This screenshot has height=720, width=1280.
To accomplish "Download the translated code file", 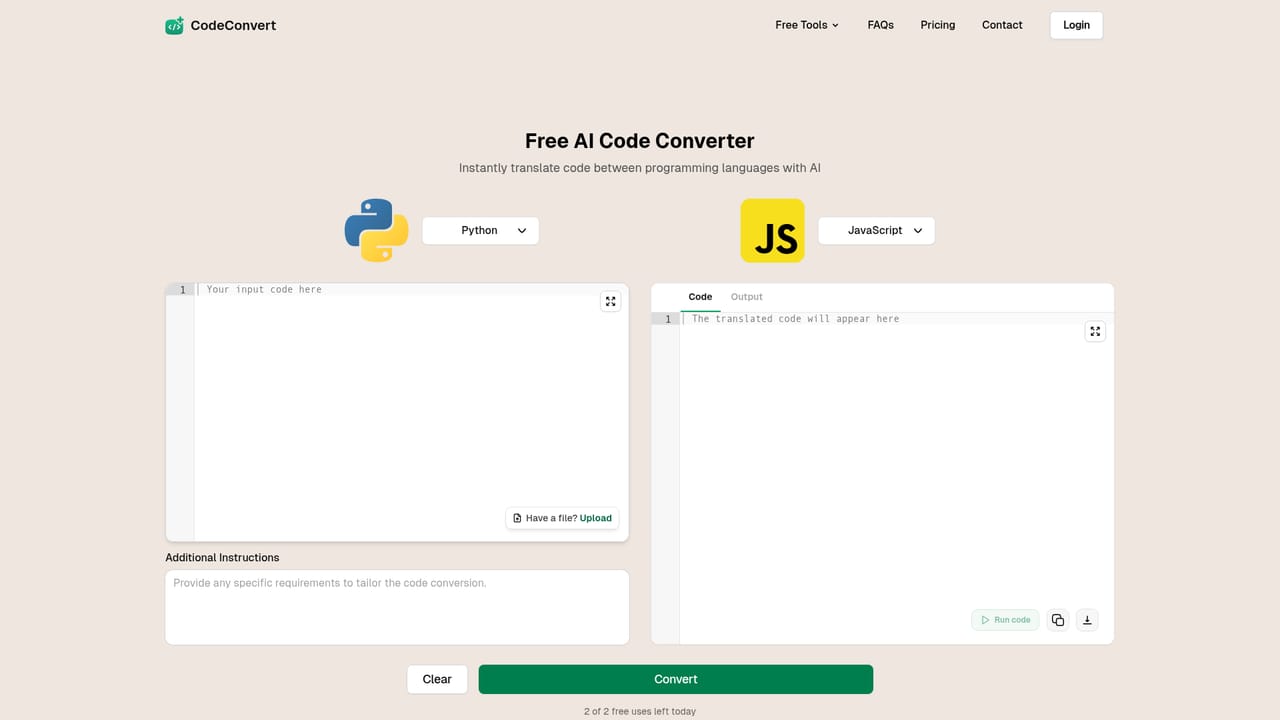I will [1088, 620].
